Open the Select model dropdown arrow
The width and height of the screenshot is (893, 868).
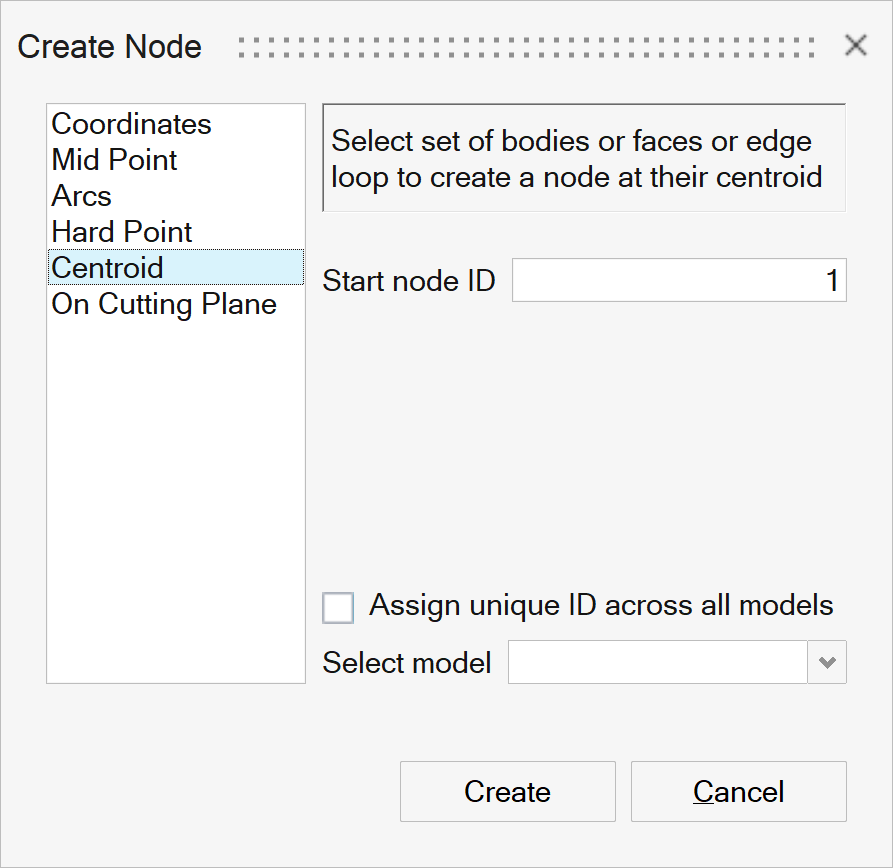click(827, 663)
